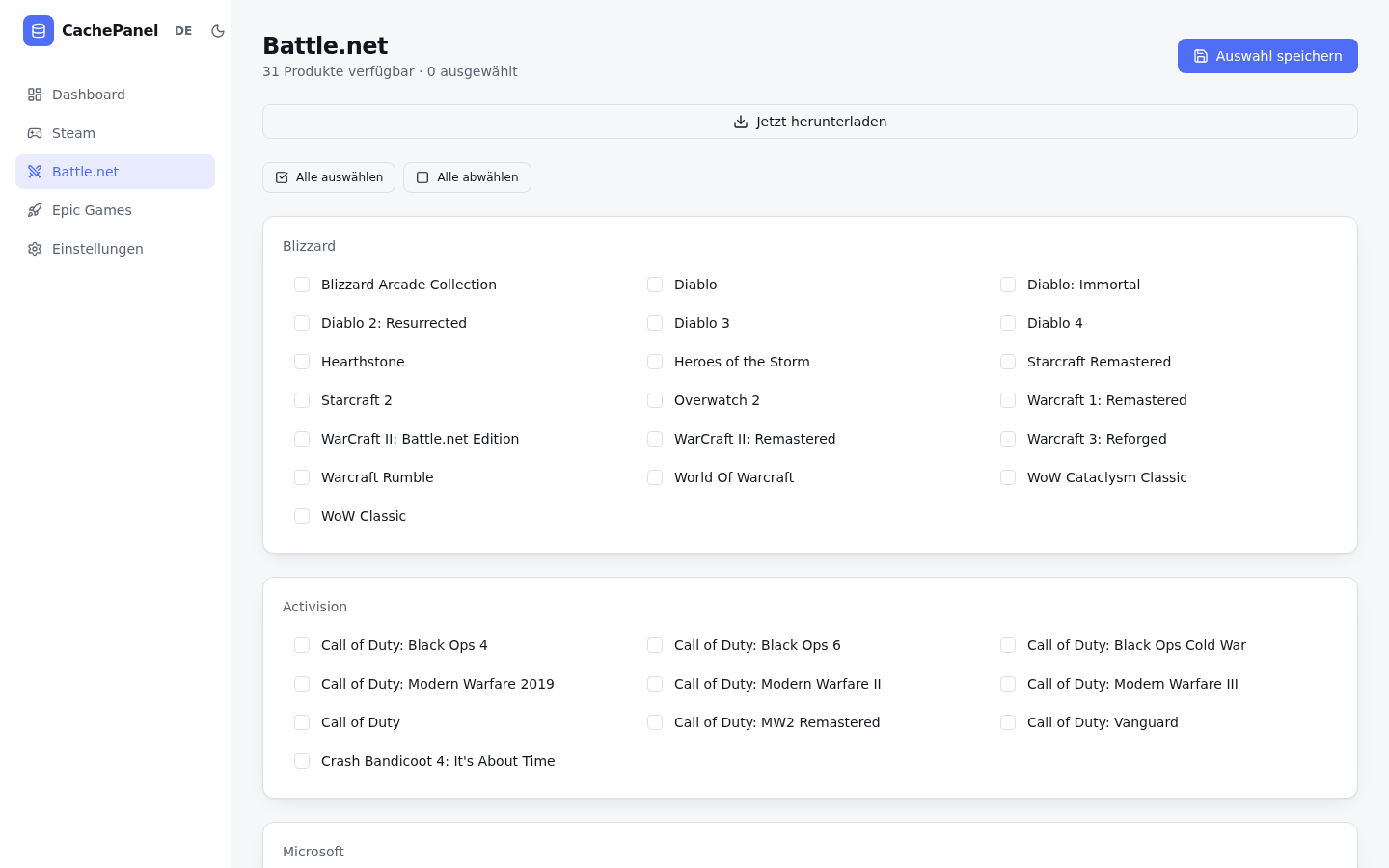Screen dimensions: 1389x868
Task: Open Einstellungen in the sidebar
Action: coord(115,249)
